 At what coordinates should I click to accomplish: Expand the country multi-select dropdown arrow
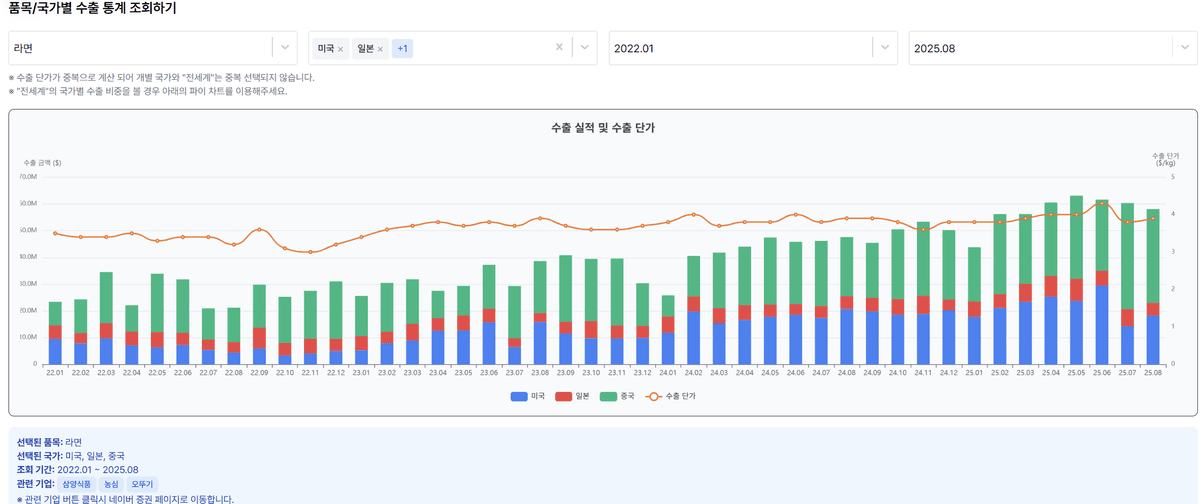tap(585, 47)
